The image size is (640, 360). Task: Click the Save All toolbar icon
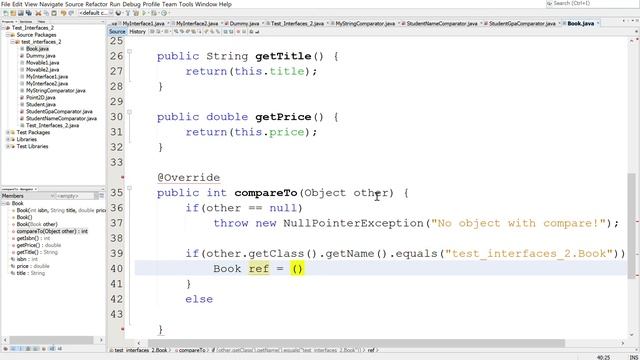29,13
